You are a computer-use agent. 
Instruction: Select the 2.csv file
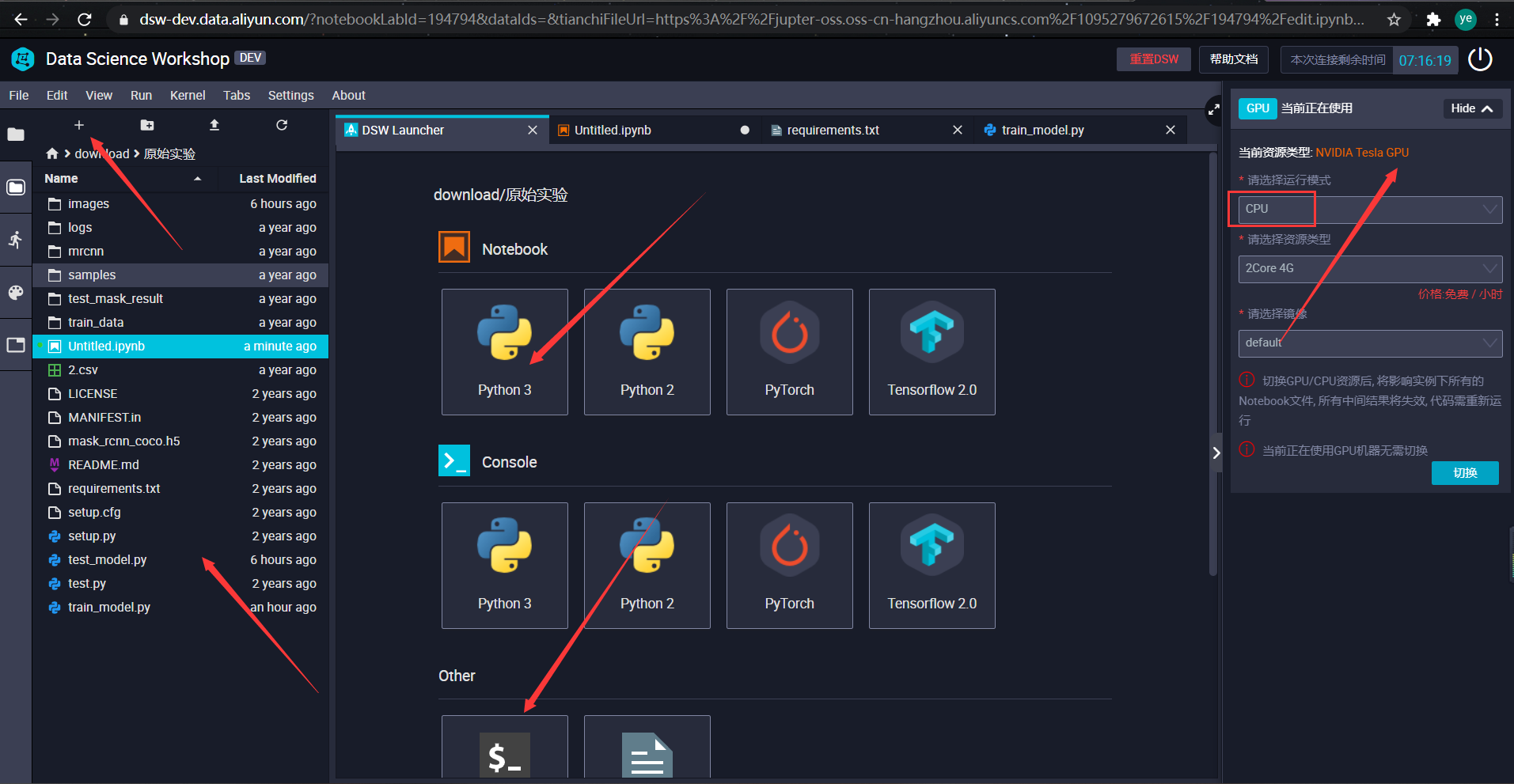(180, 370)
